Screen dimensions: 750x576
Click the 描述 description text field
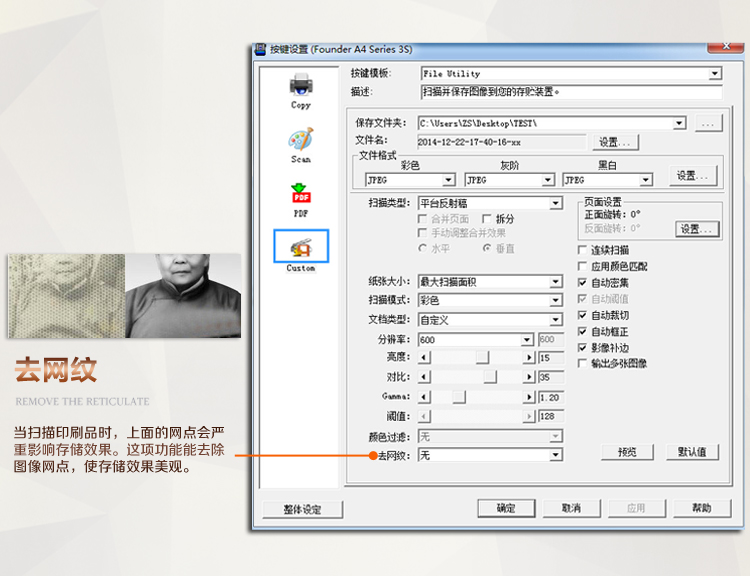pos(570,92)
